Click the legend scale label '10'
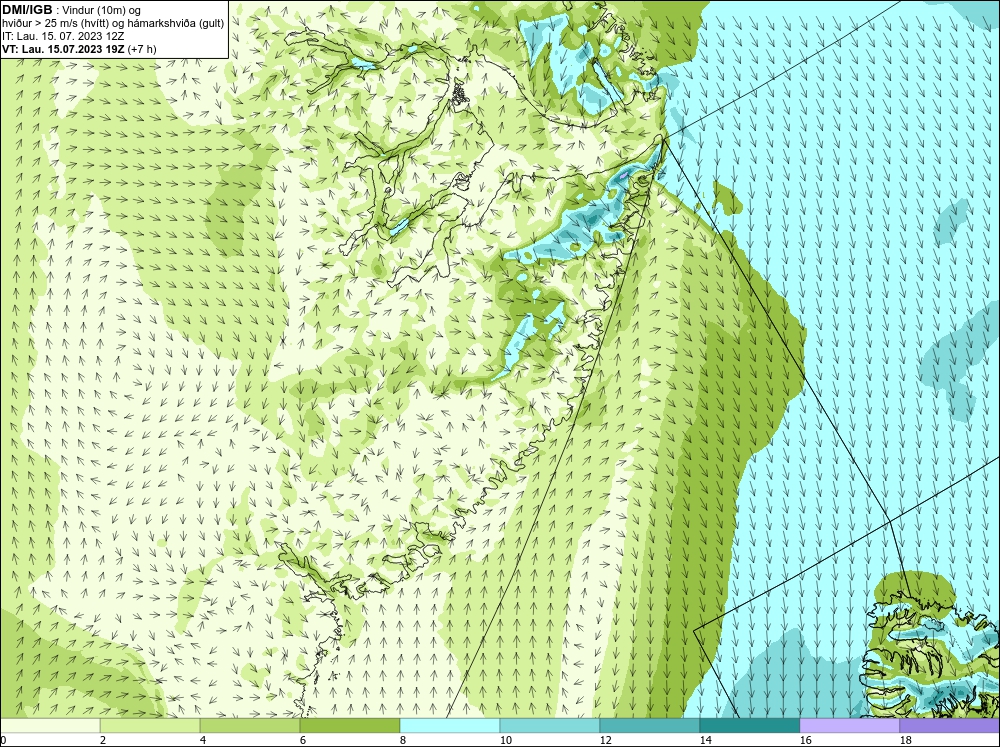 click(x=505, y=740)
